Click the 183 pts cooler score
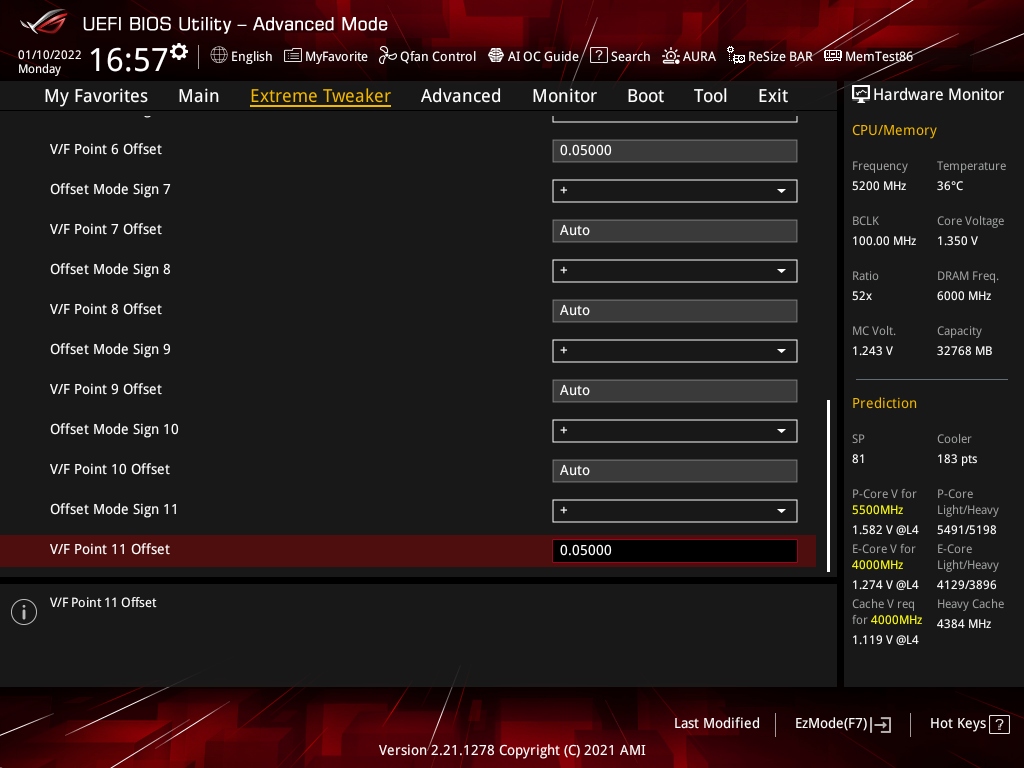 (x=957, y=459)
